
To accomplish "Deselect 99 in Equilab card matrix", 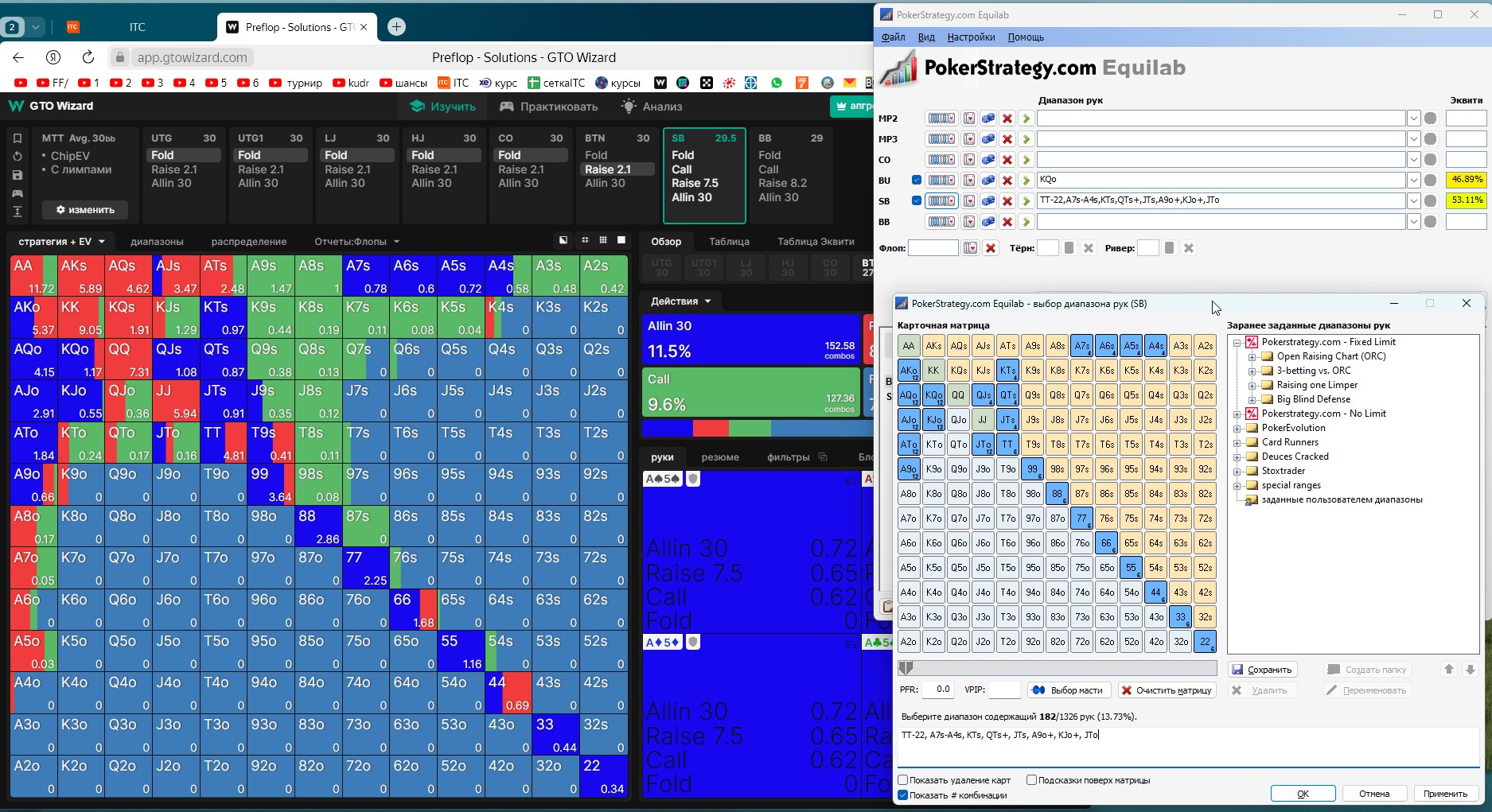I will pyautogui.click(x=1032, y=469).
